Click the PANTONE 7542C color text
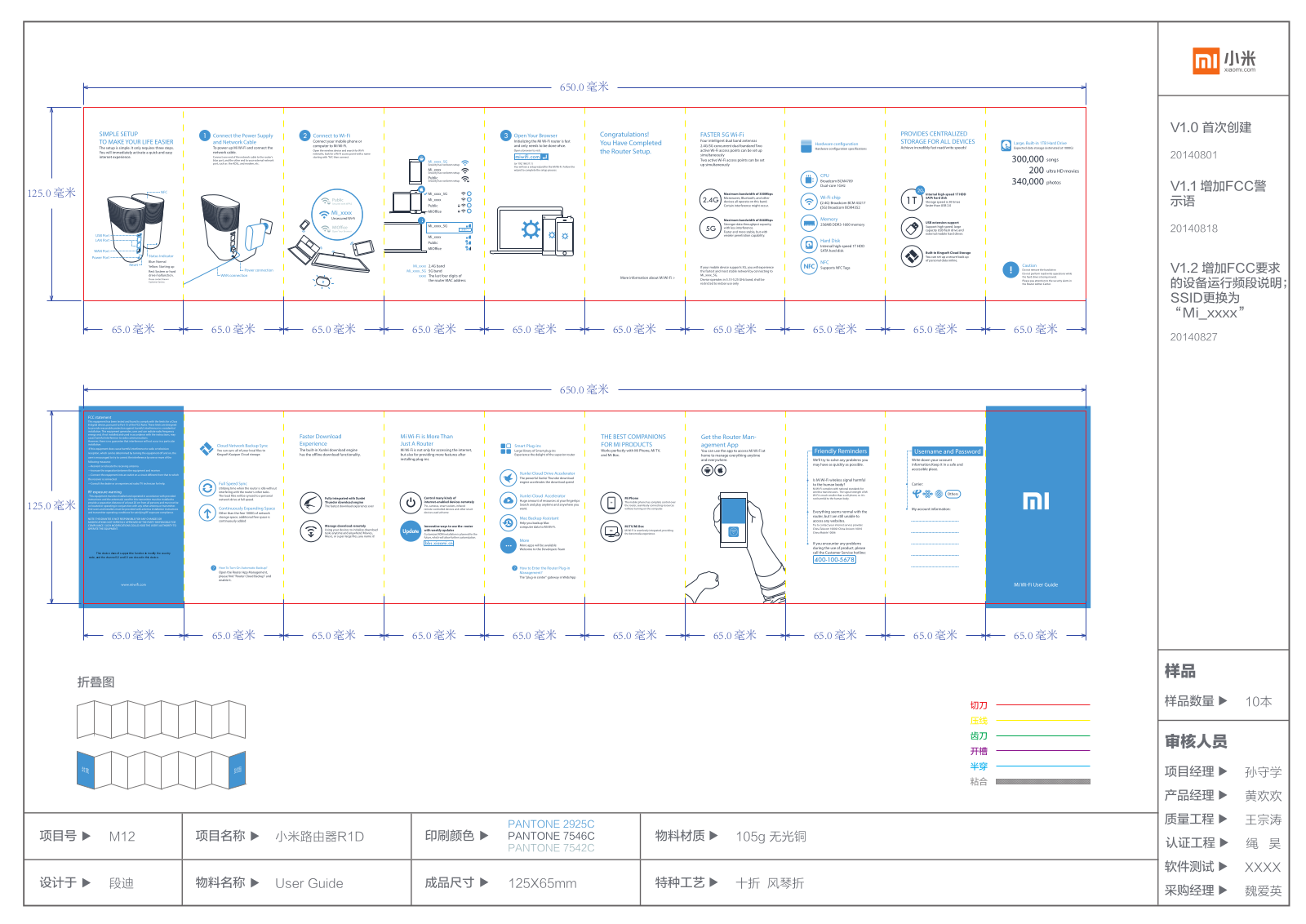 551,848
